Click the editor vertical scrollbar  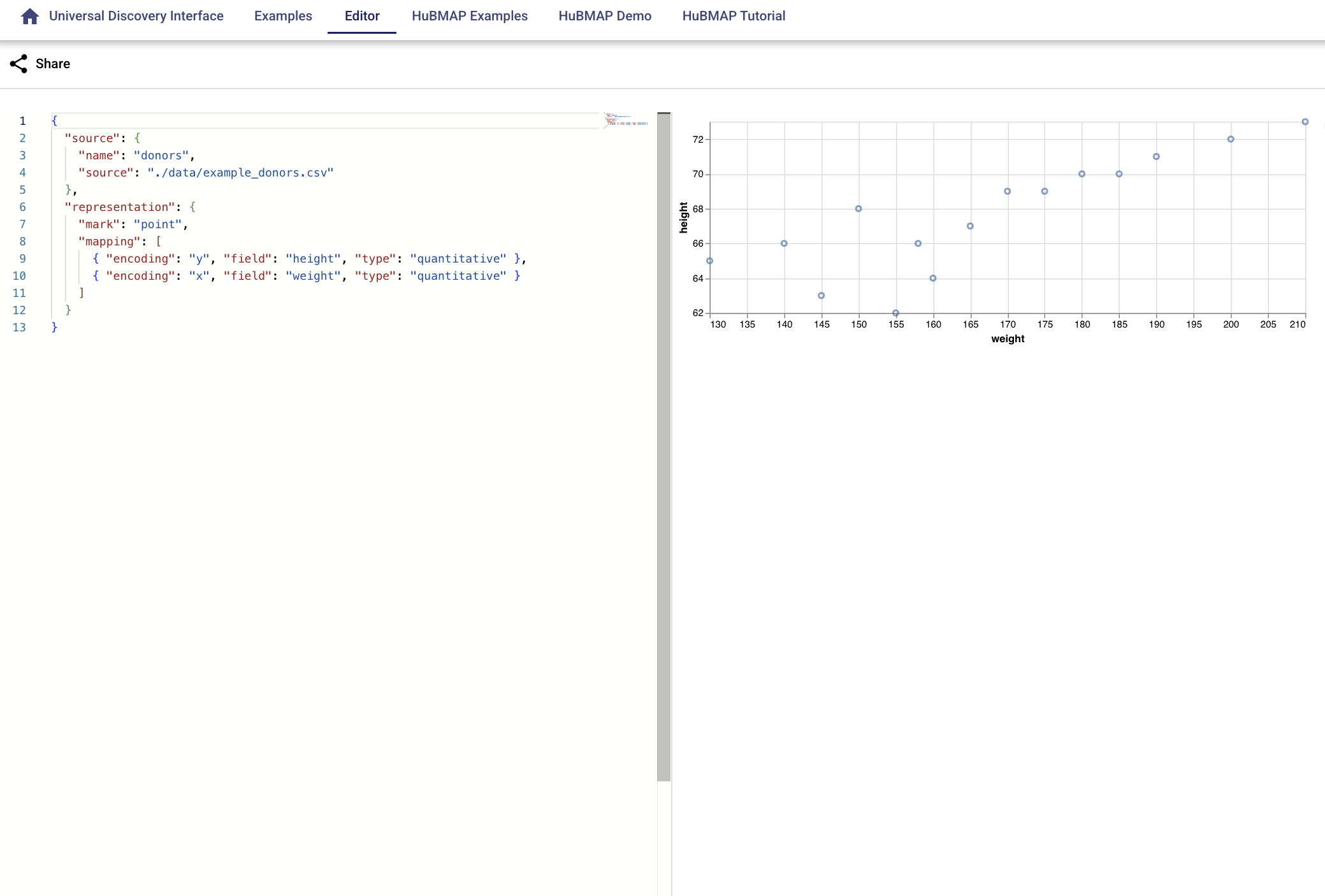point(663,446)
